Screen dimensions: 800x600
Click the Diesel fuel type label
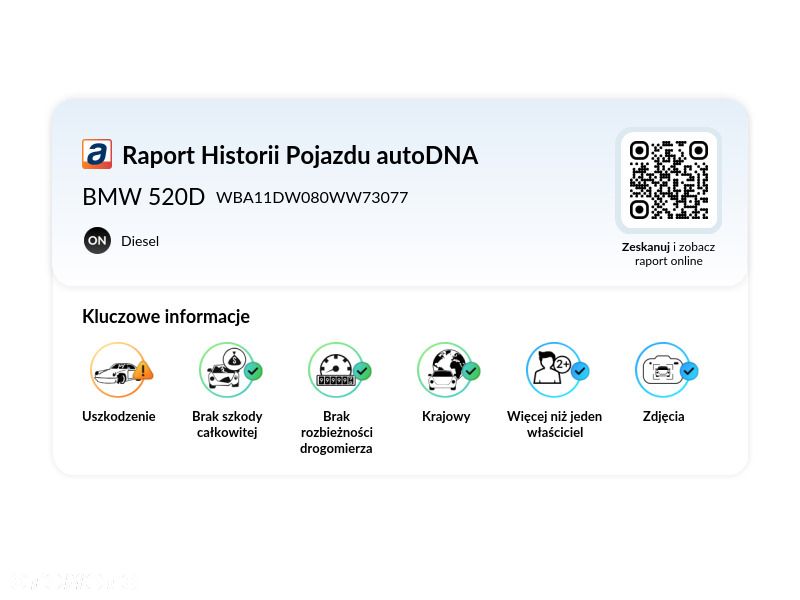coord(140,241)
